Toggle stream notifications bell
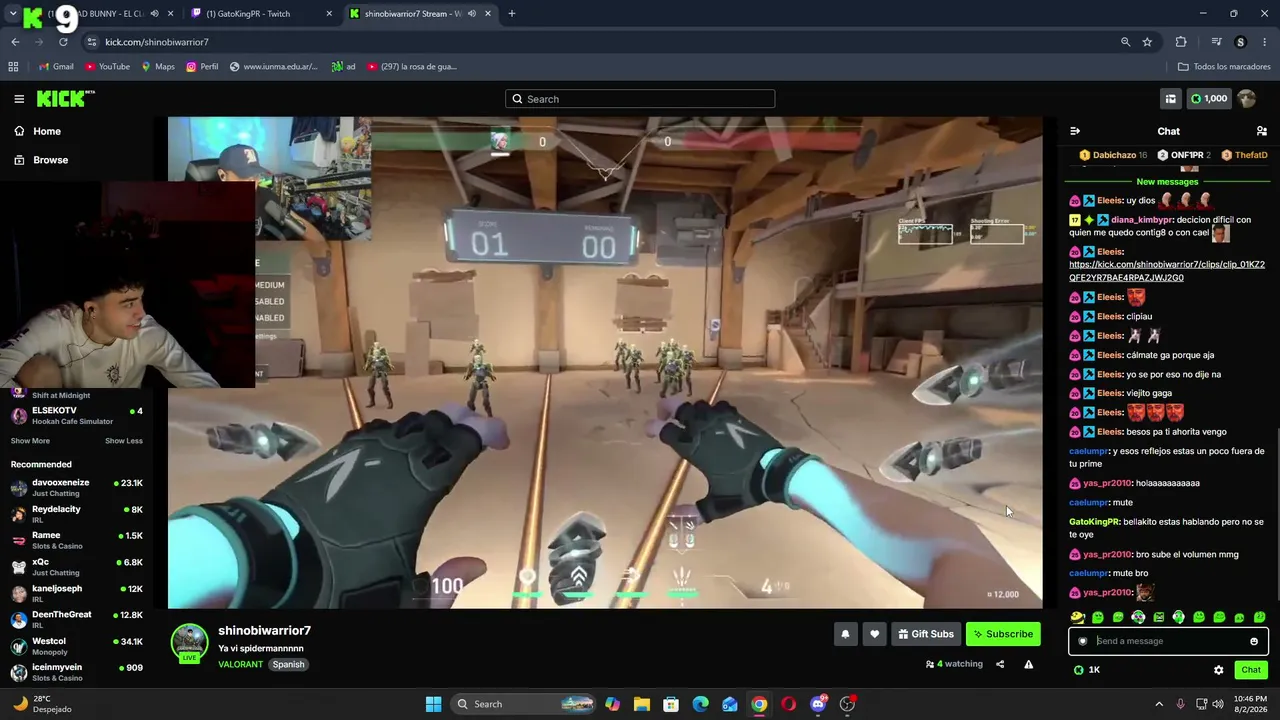Image resolution: width=1280 pixels, height=720 pixels. 845,634
